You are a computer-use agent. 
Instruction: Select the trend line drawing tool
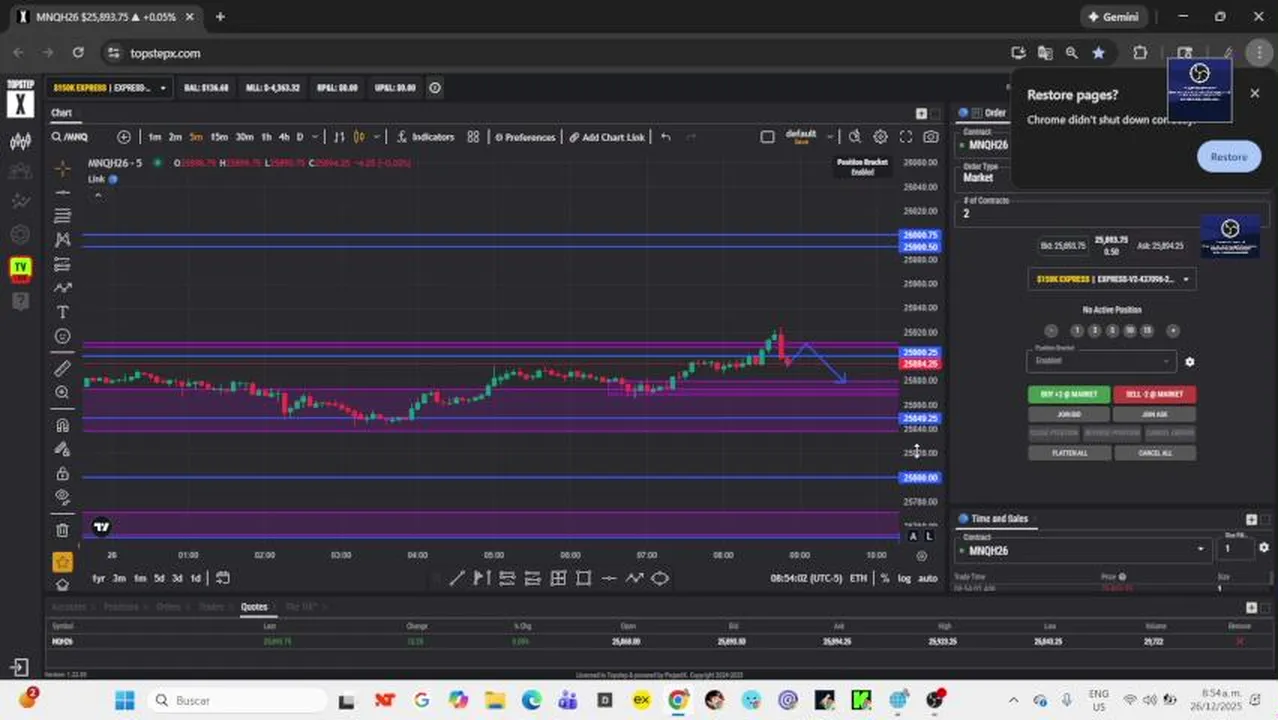62,192
